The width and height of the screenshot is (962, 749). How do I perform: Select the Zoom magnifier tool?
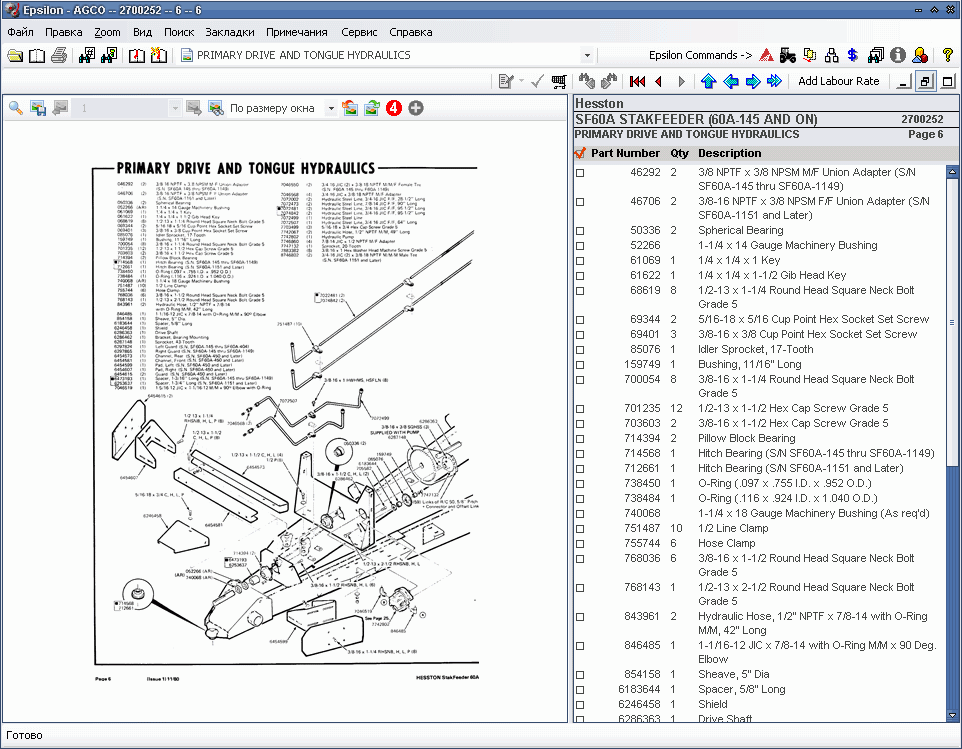(x=15, y=107)
